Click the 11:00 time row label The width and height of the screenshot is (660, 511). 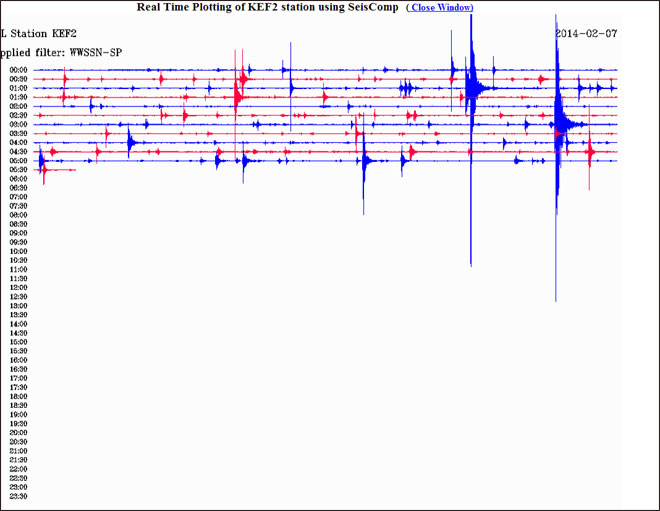tap(18, 270)
